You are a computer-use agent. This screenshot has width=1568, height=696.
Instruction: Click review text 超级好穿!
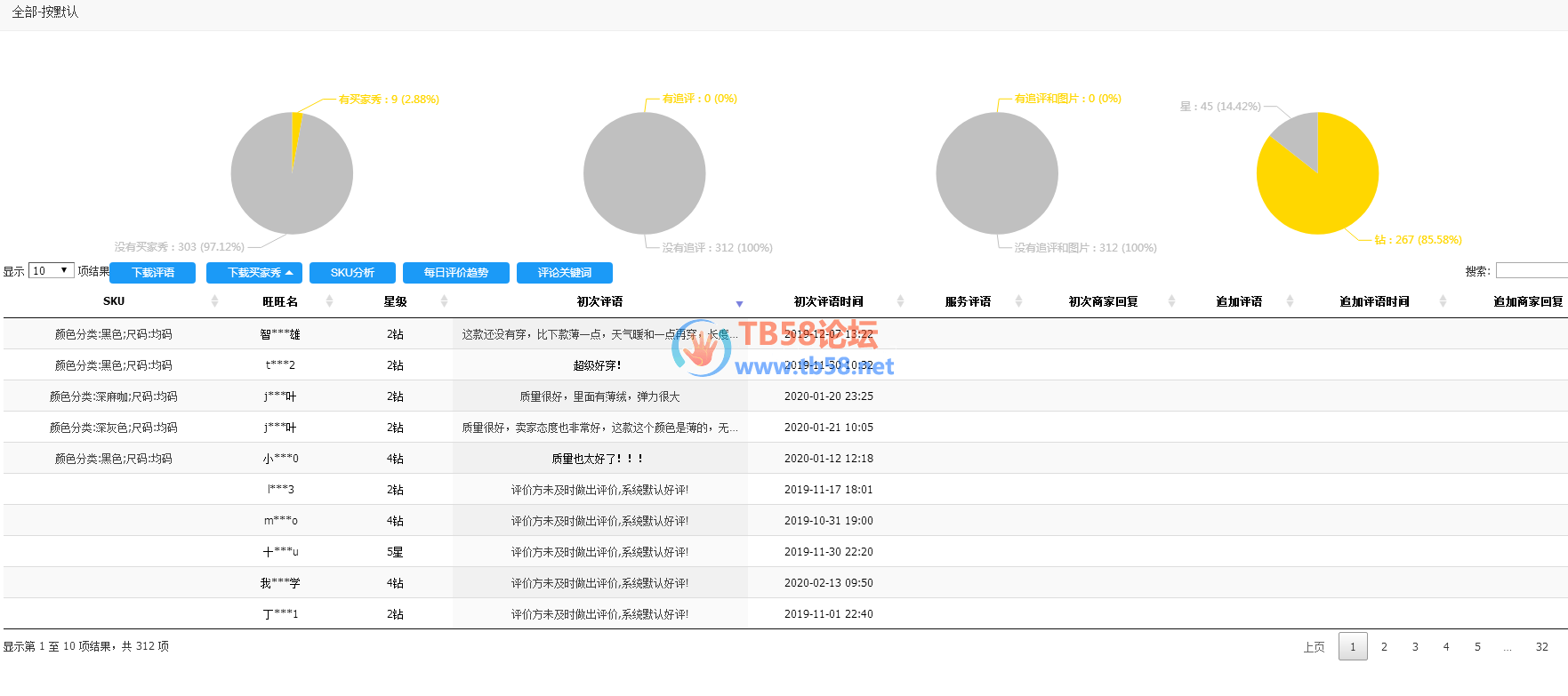pos(599,365)
